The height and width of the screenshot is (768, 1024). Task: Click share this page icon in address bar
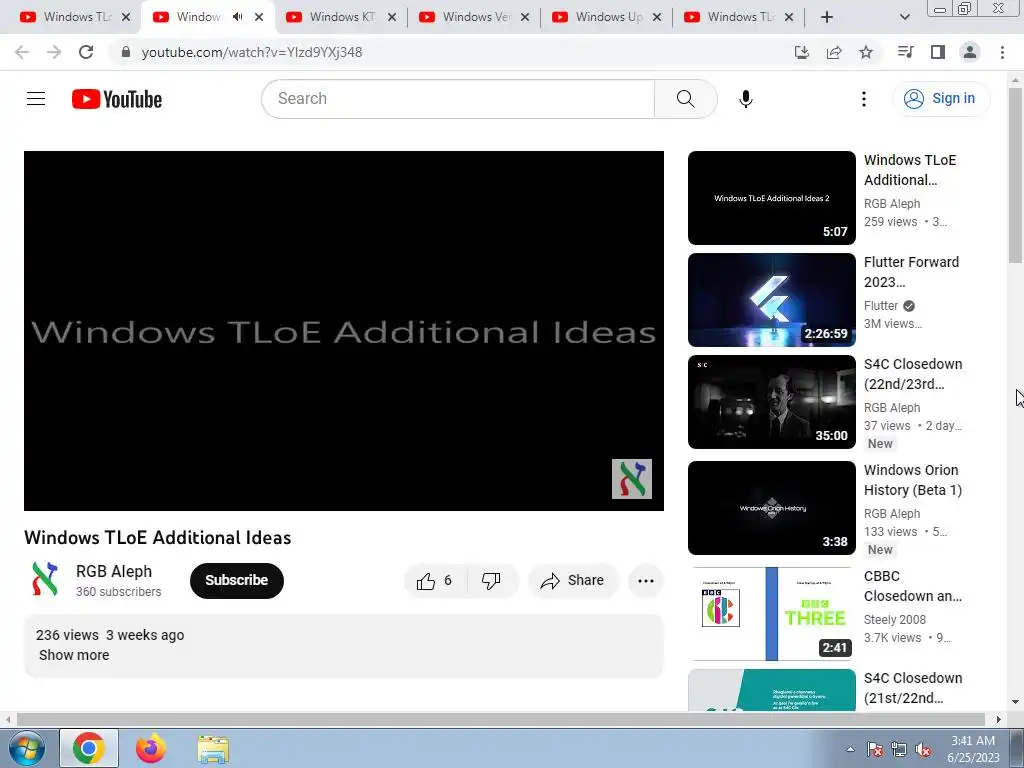(834, 52)
